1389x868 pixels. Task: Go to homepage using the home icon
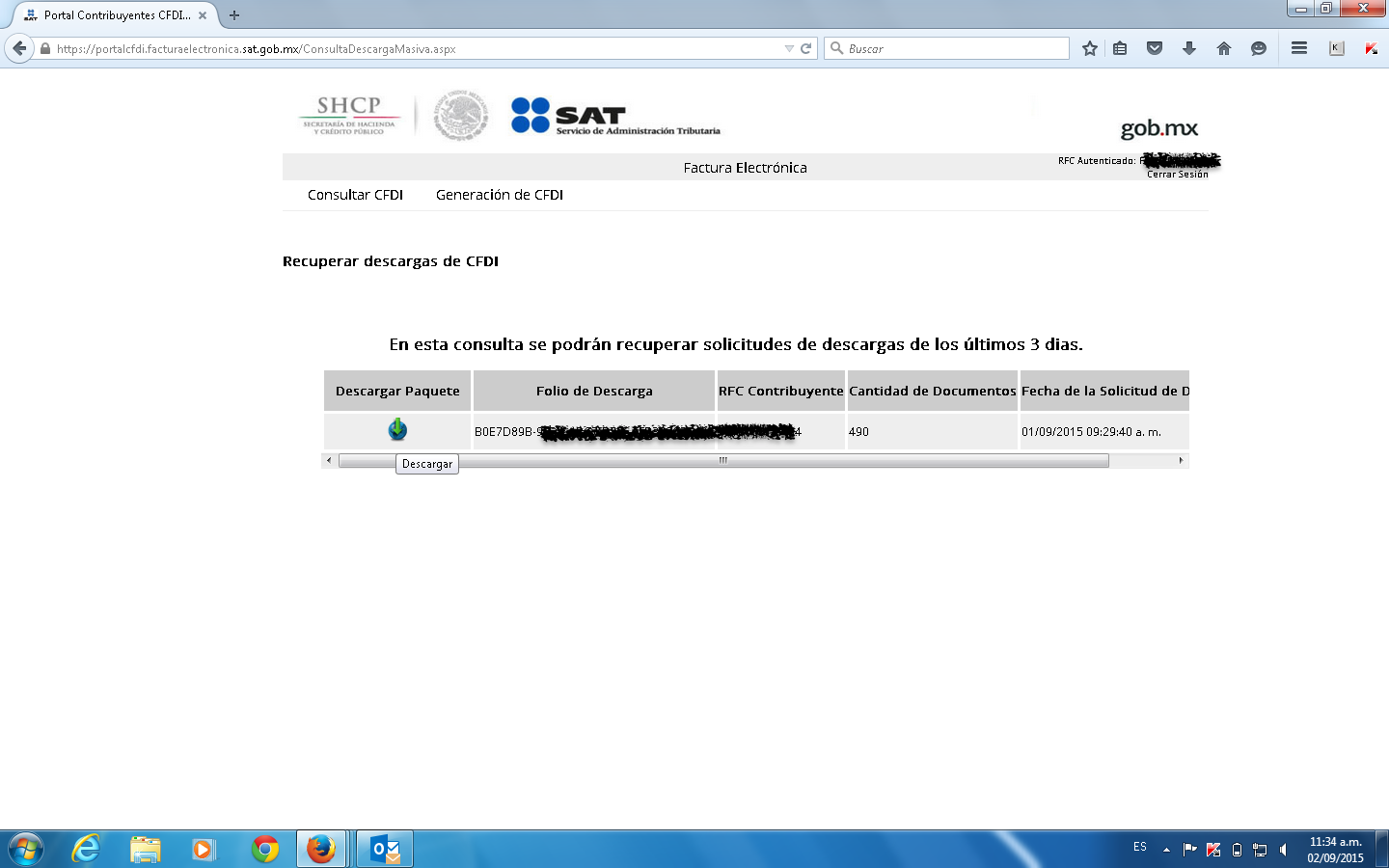pyautogui.click(x=1223, y=47)
